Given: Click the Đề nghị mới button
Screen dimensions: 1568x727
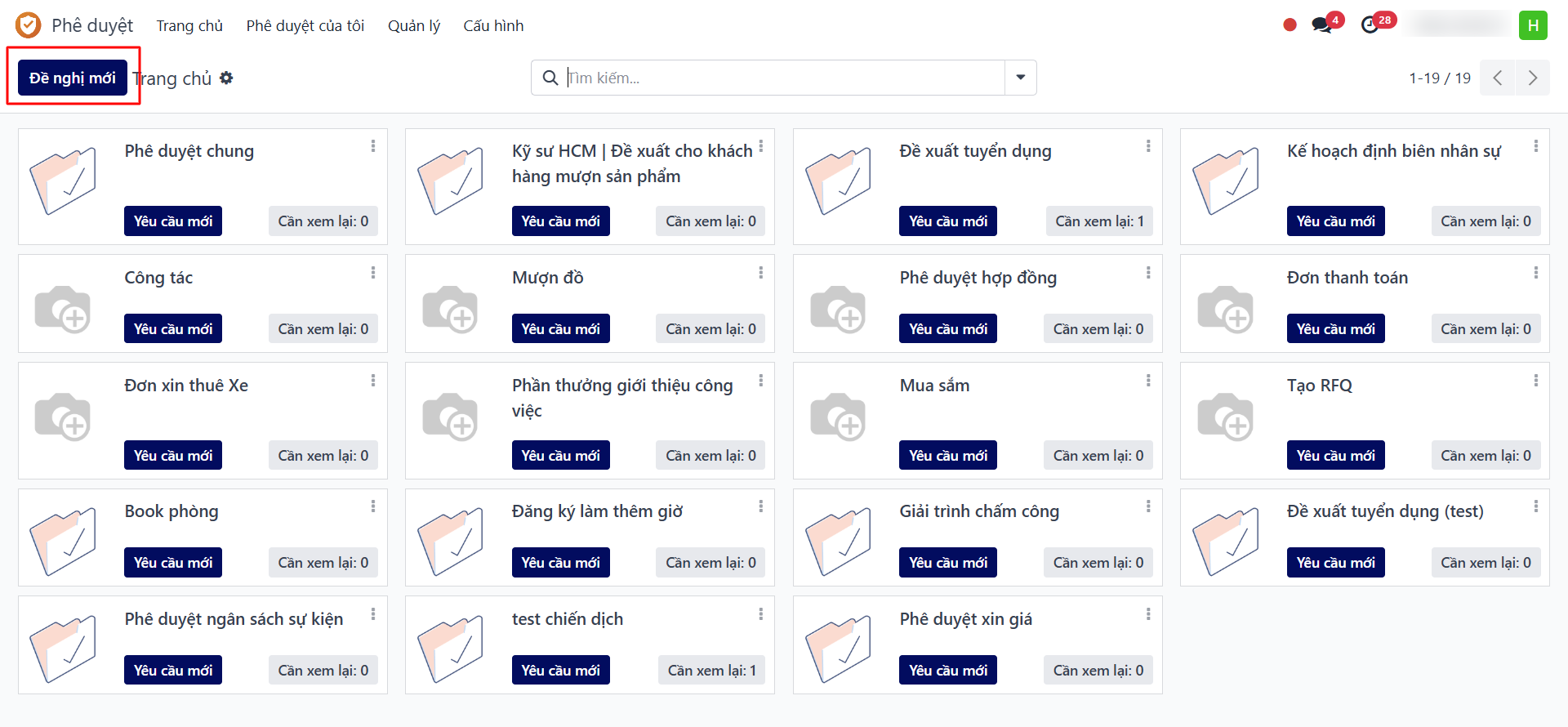Looking at the screenshot, I should [73, 78].
